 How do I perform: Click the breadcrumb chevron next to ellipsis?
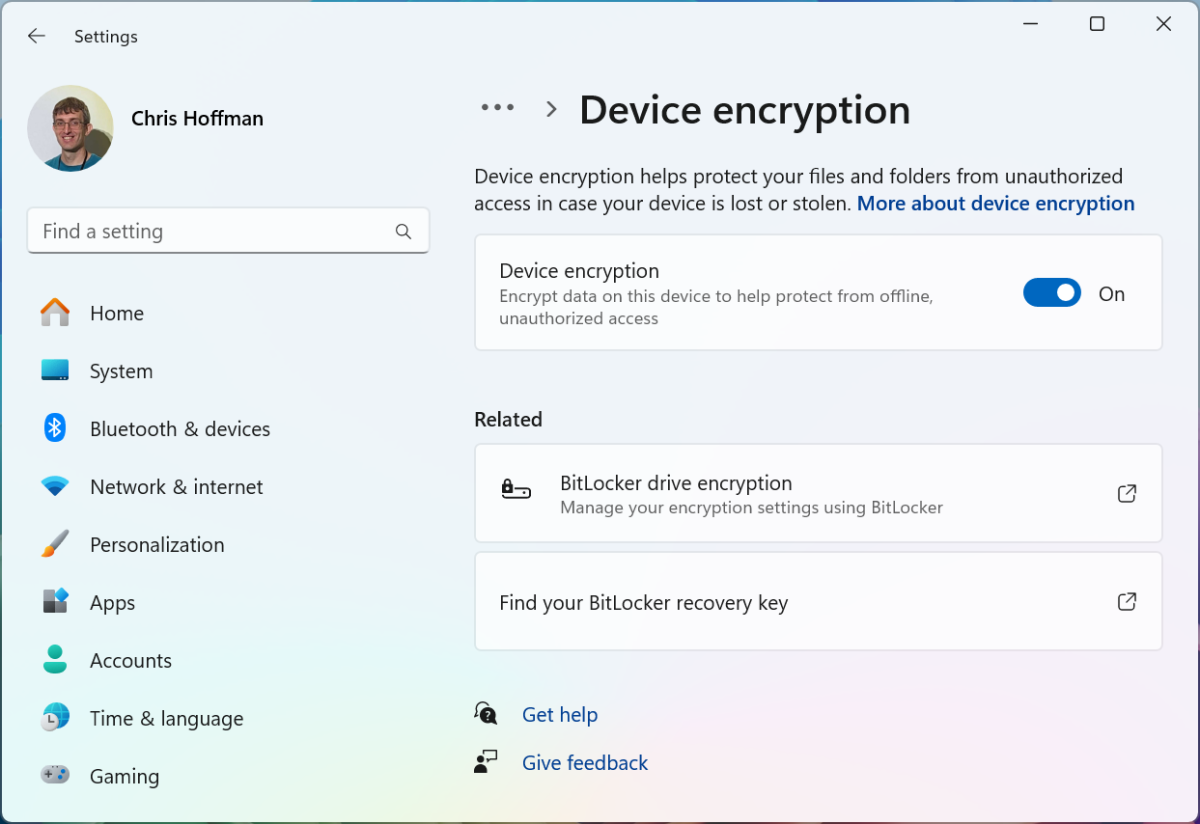coord(550,108)
